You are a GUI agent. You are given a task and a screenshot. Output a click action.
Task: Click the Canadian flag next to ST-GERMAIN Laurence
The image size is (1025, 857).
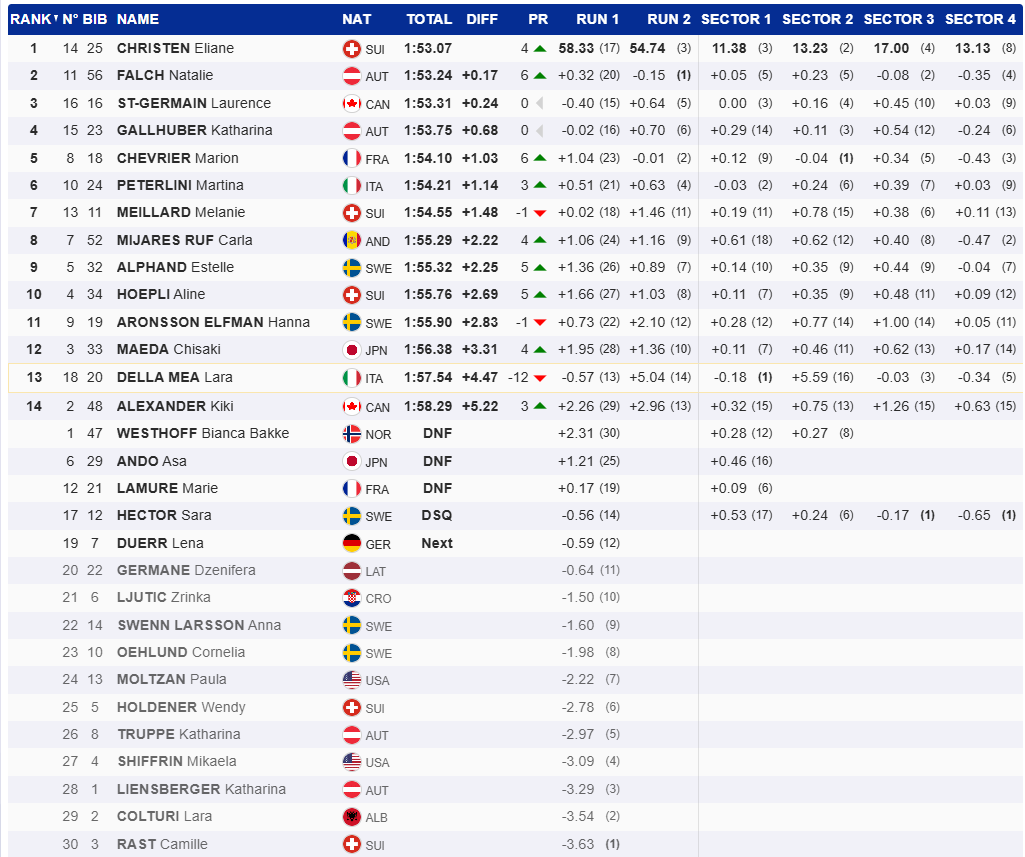click(x=351, y=103)
